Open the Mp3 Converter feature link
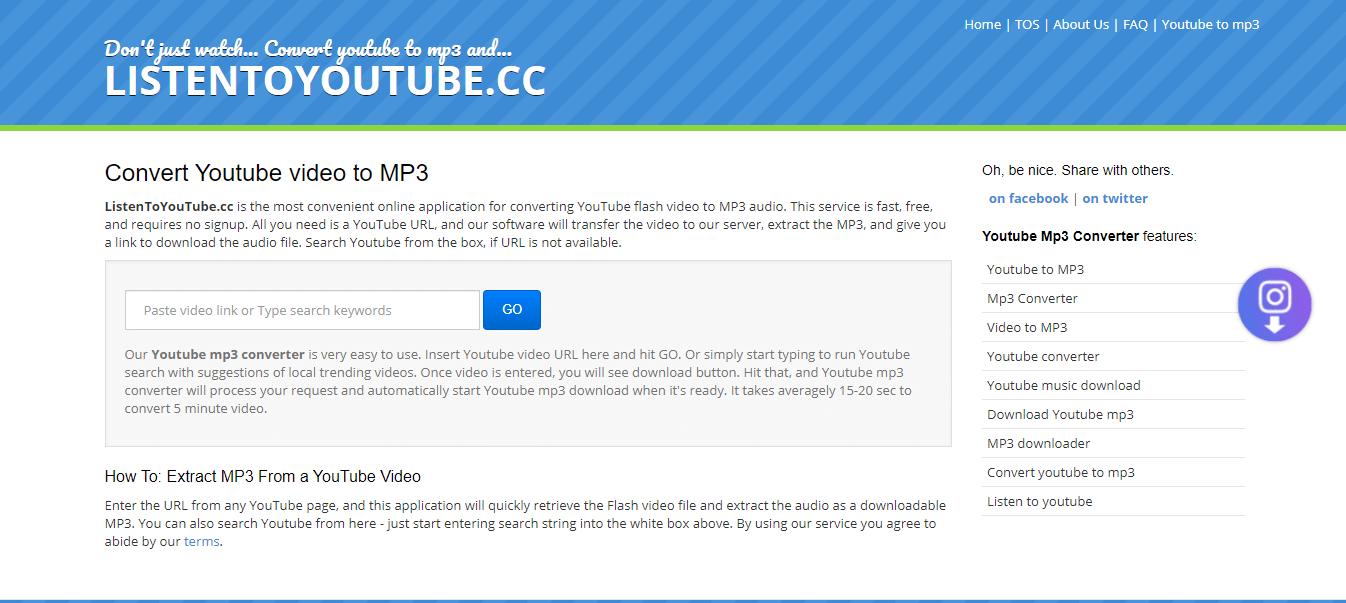Screen dimensions: 1346x603 pos(1032,298)
